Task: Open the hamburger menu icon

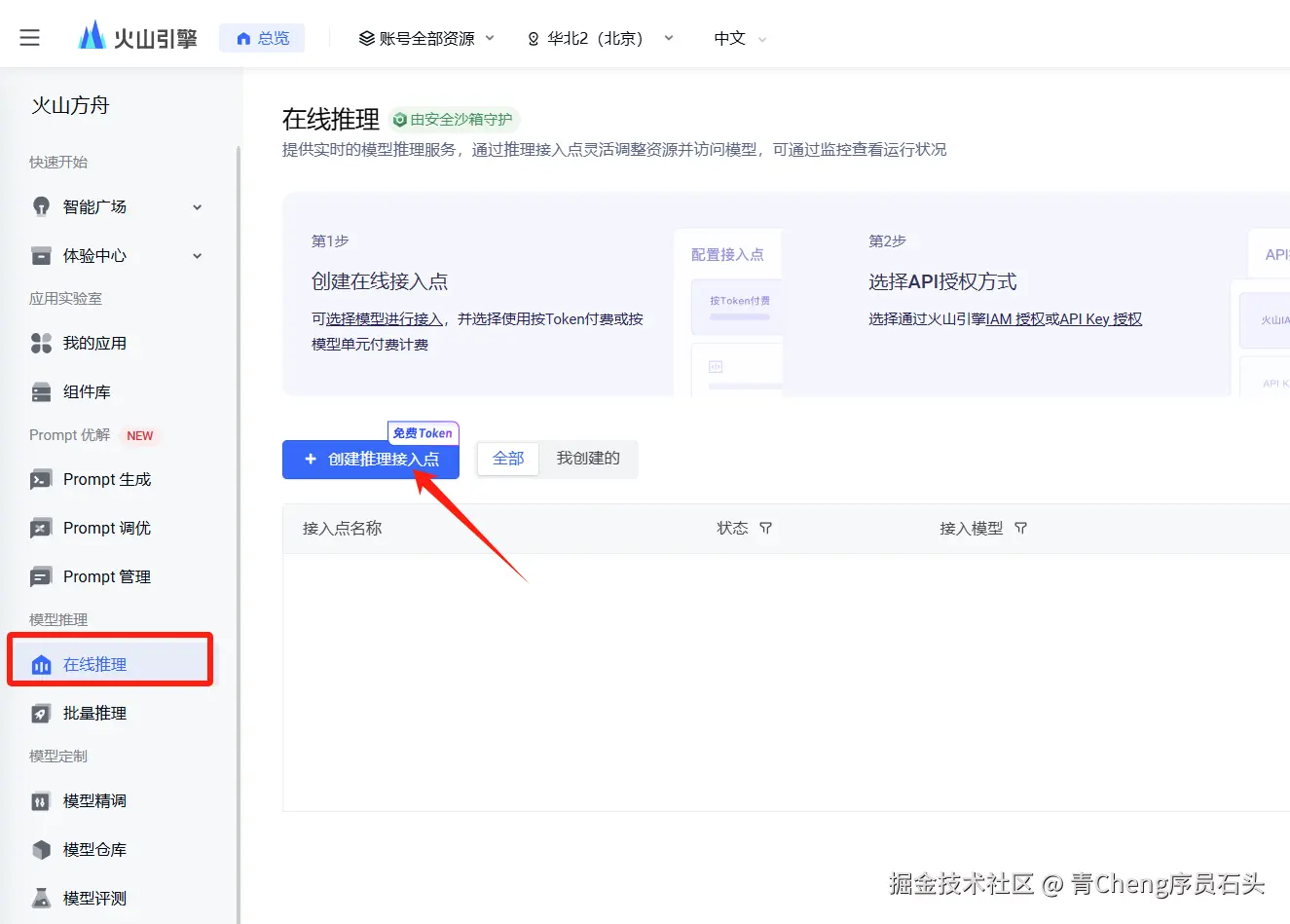Action: [30, 38]
